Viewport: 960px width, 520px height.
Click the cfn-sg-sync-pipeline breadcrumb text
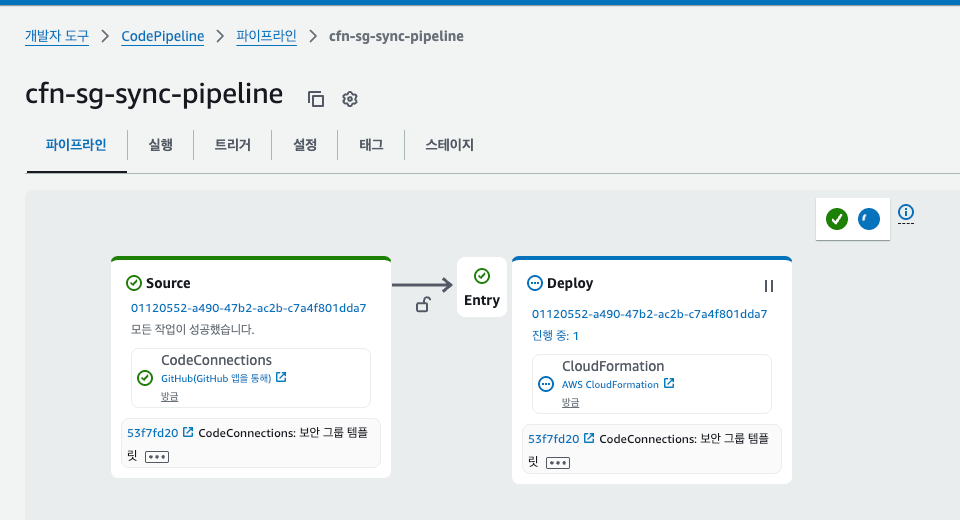[396, 36]
